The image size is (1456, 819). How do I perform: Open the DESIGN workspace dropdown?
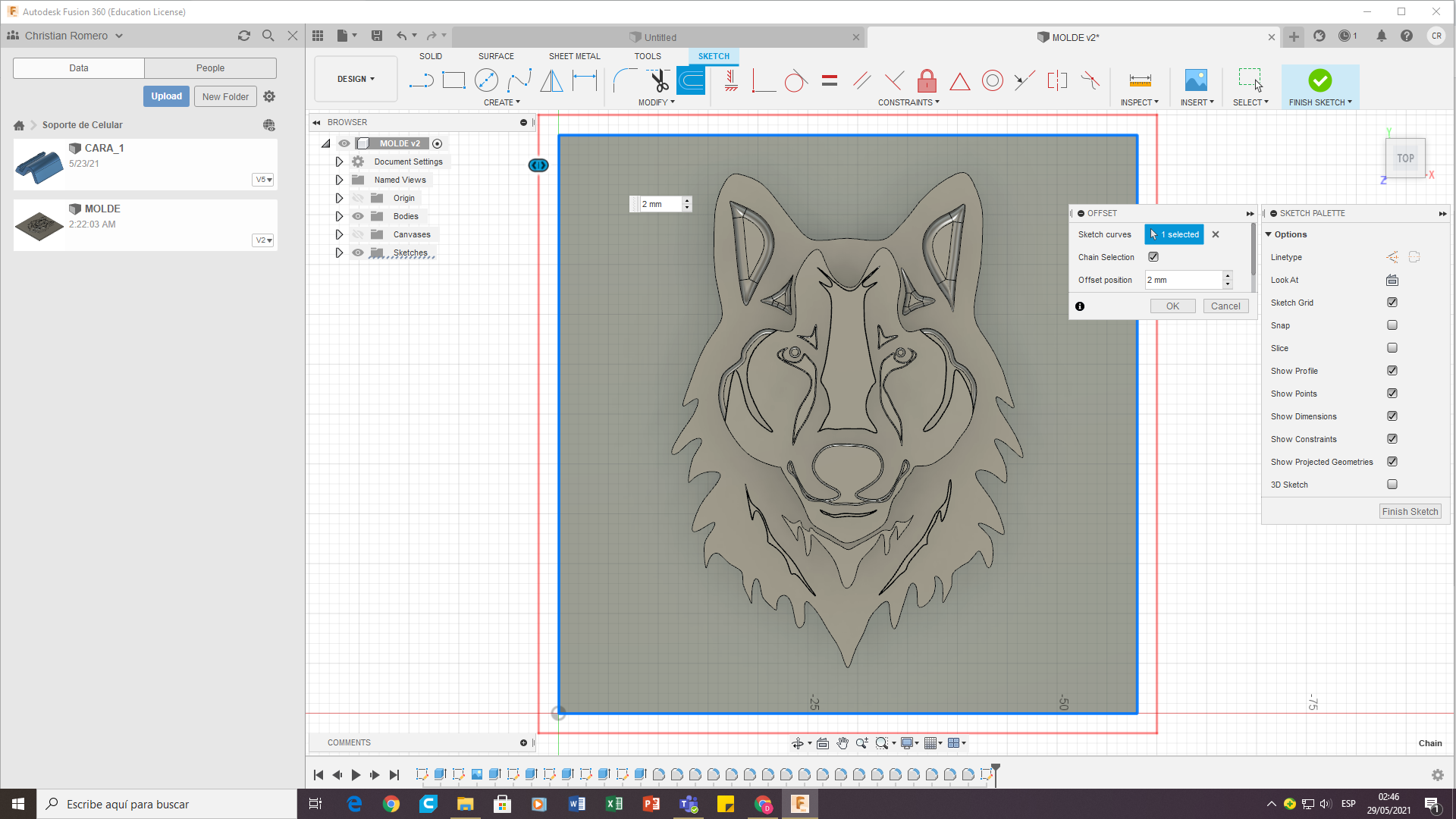356,79
